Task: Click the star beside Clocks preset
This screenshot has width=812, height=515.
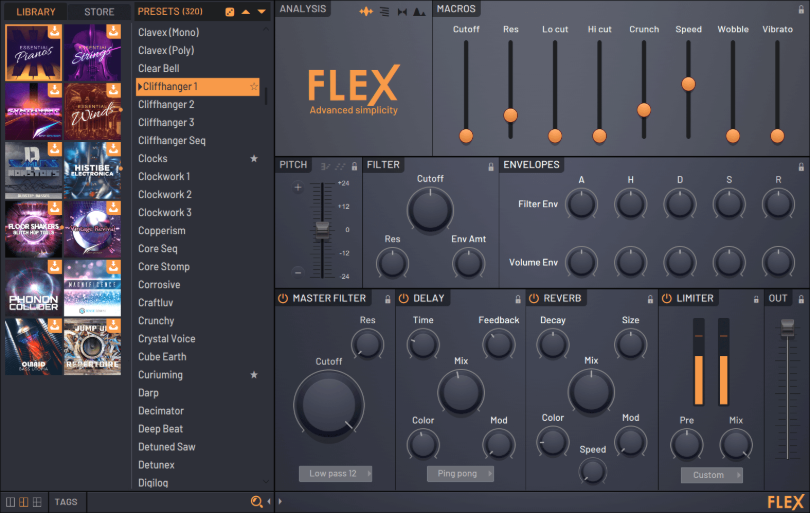Action: (x=254, y=159)
